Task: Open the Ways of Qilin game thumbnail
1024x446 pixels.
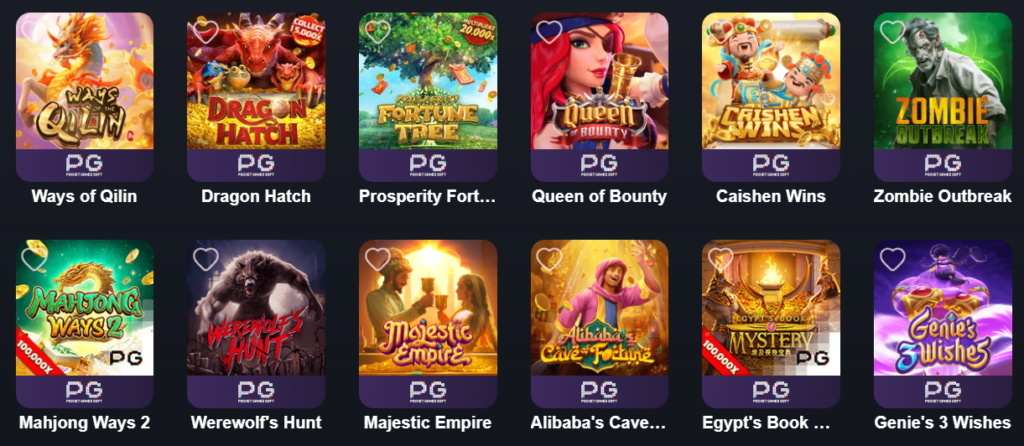Action: 85,81
